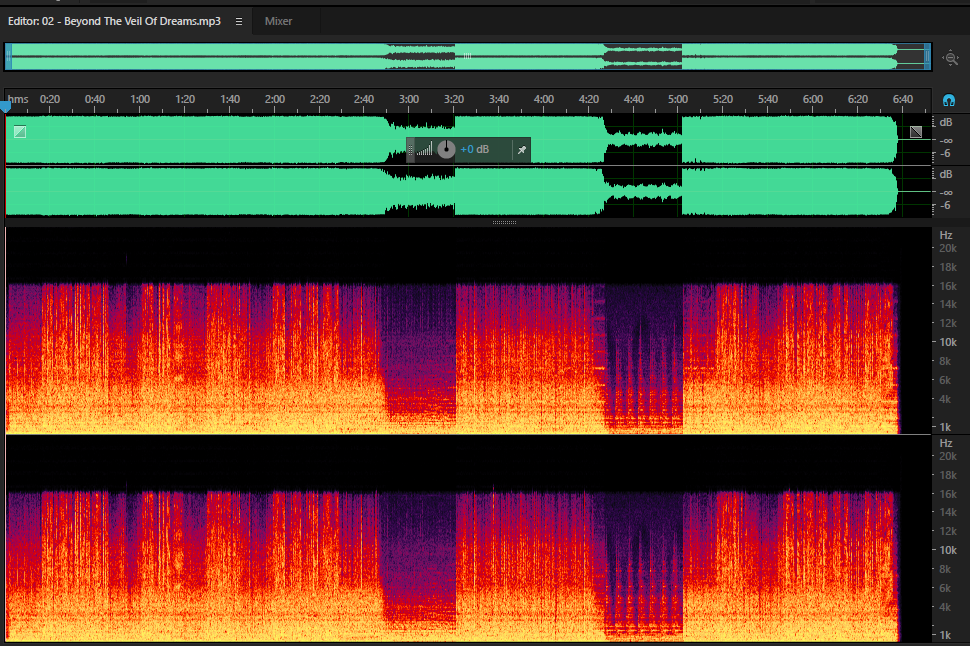The height and width of the screenshot is (646, 970).
Task: Click the 1:00 mark on the time ruler
Action: pos(140,99)
